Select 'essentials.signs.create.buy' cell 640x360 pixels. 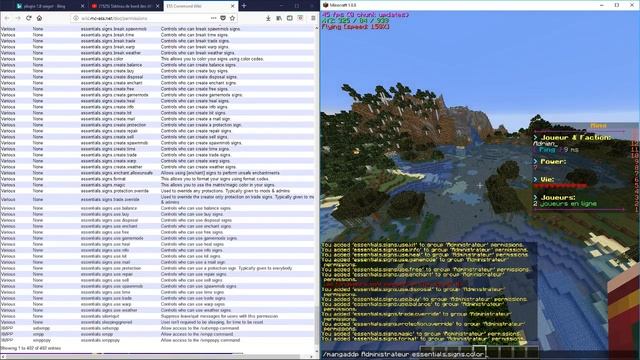point(107,71)
